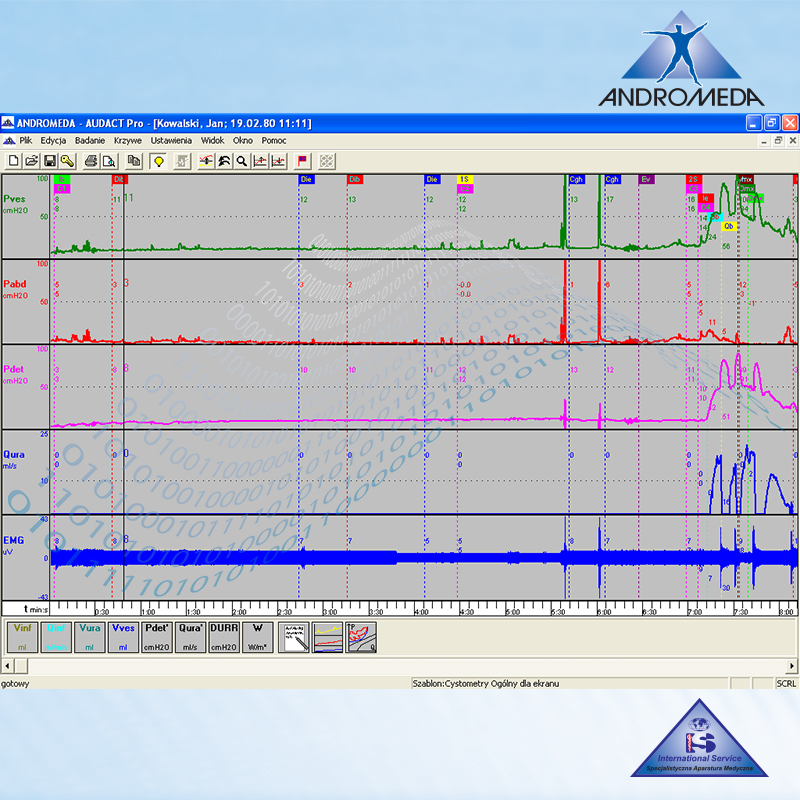Toggle the yellow light bulb tool
The width and height of the screenshot is (800, 800).
pos(157,161)
